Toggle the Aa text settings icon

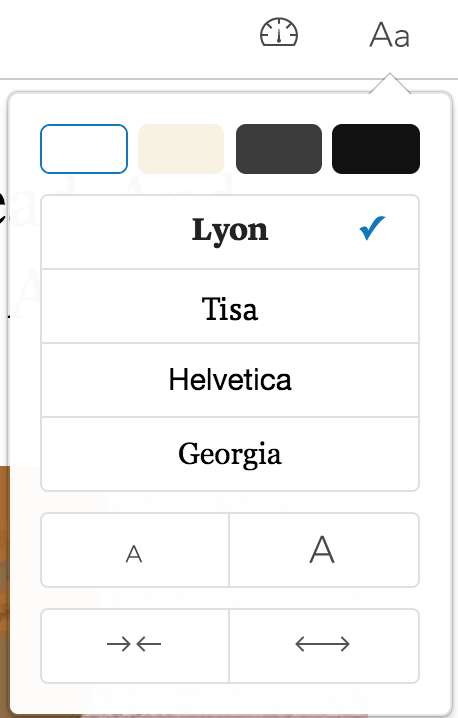click(x=389, y=35)
